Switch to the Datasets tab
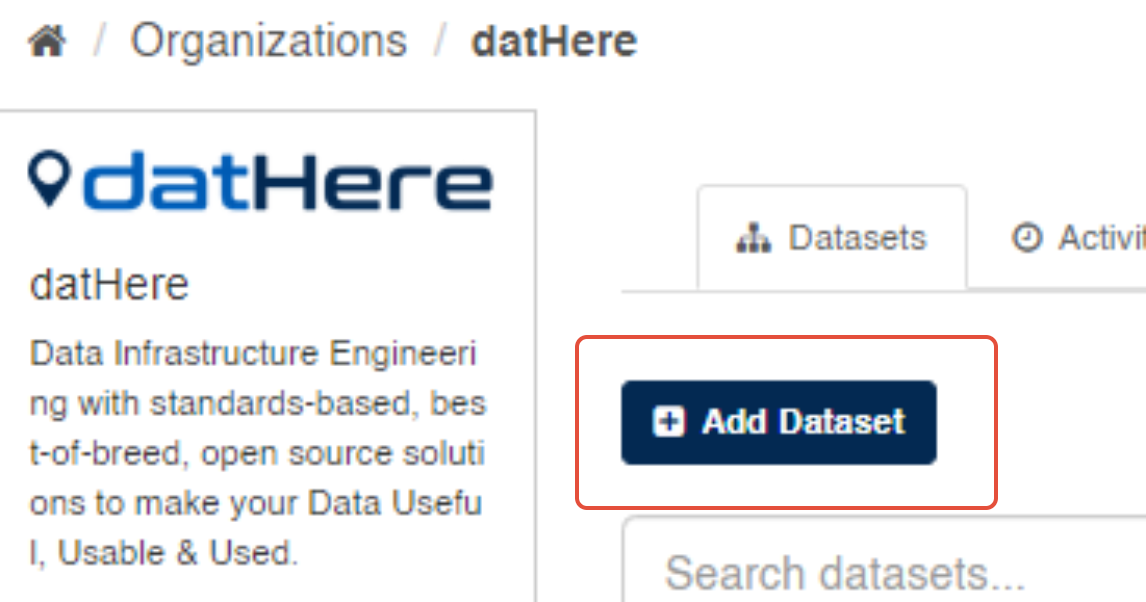Image resolution: width=1146 pixels, height=602 pixels. (x=832, y=238)
